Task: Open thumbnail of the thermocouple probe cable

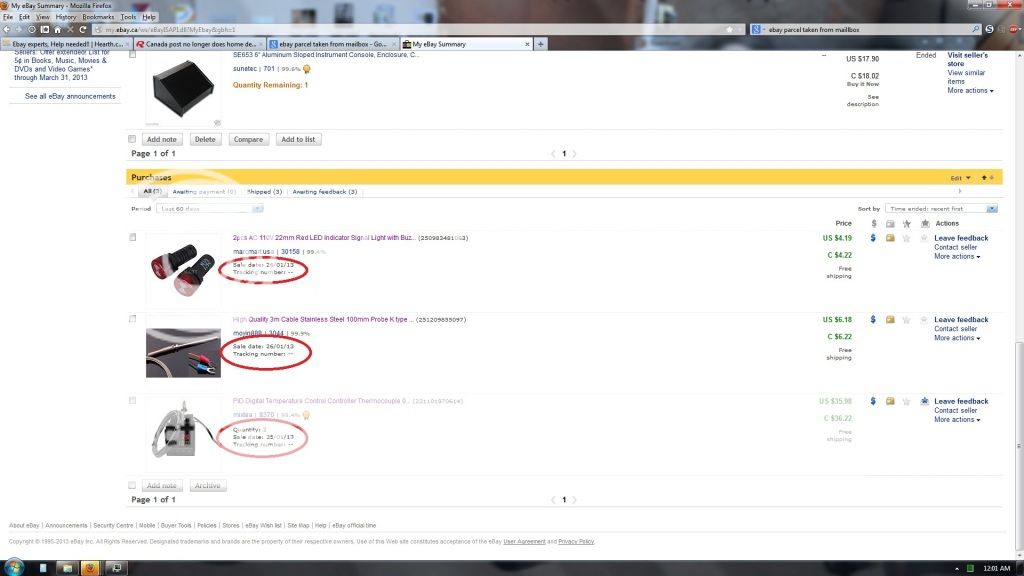Action: pos(183,353)
